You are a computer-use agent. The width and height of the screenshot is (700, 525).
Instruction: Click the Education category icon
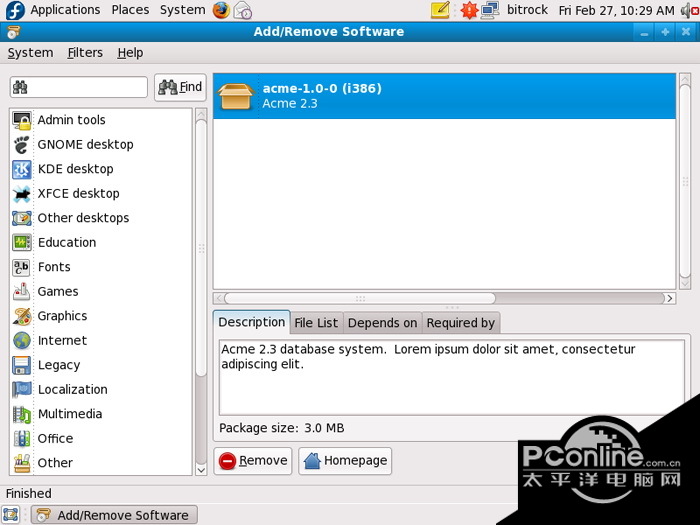point(21,242)
